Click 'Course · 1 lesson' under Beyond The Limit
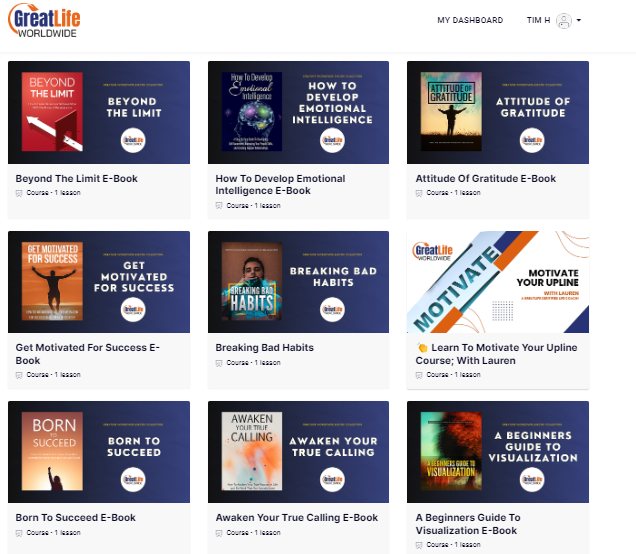This screenshot has height=554, width=636. tap(54, 193)
